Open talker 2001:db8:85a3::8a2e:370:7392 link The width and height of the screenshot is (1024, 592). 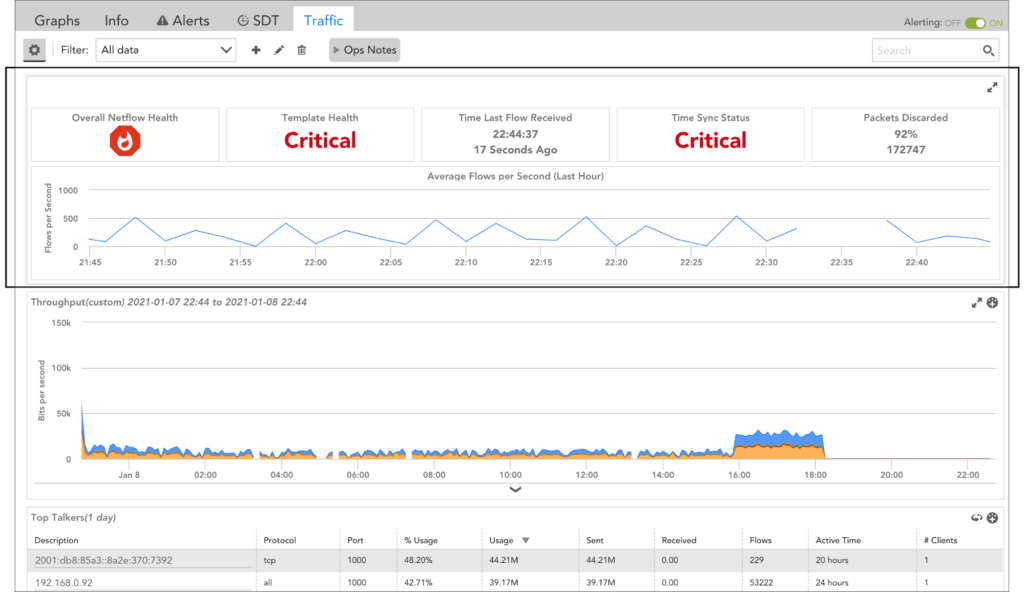[x=103, y=561]
